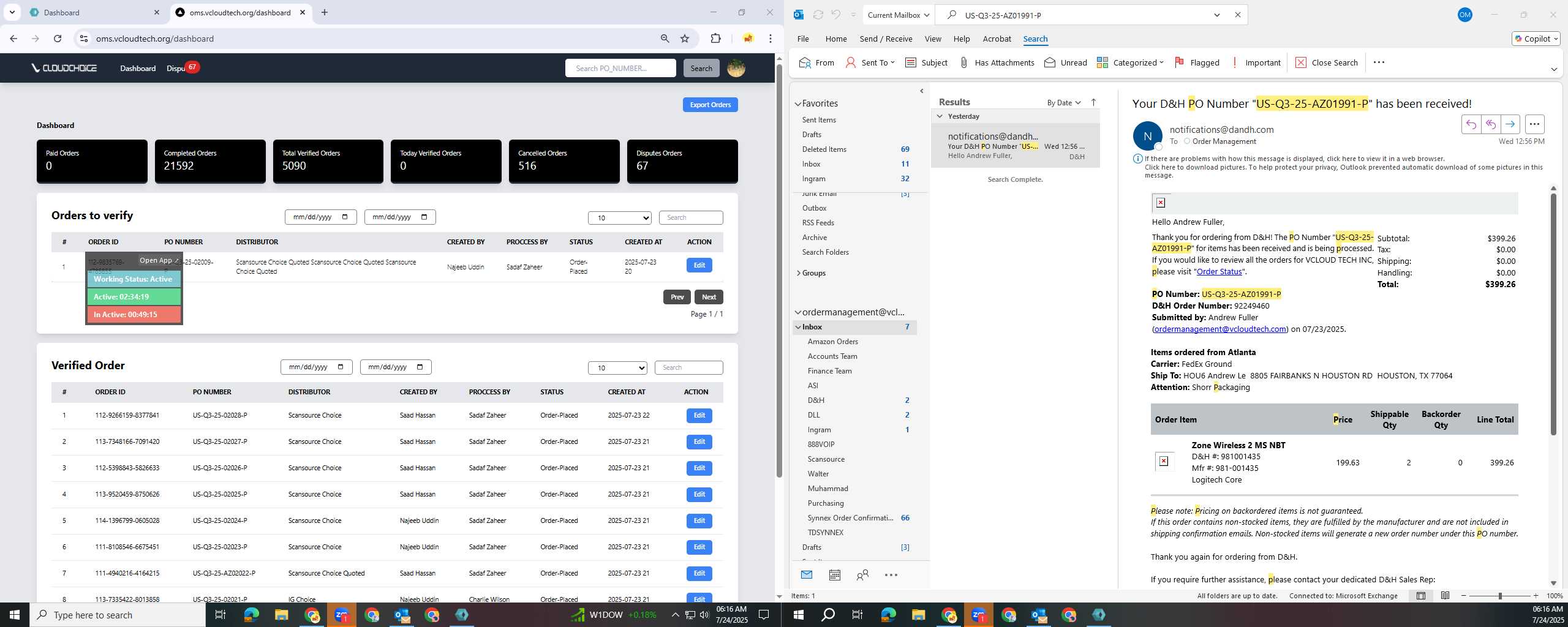Open the Chrome extensions puzzle icon
Viewport: 1568px width, 627px height.
715,39
